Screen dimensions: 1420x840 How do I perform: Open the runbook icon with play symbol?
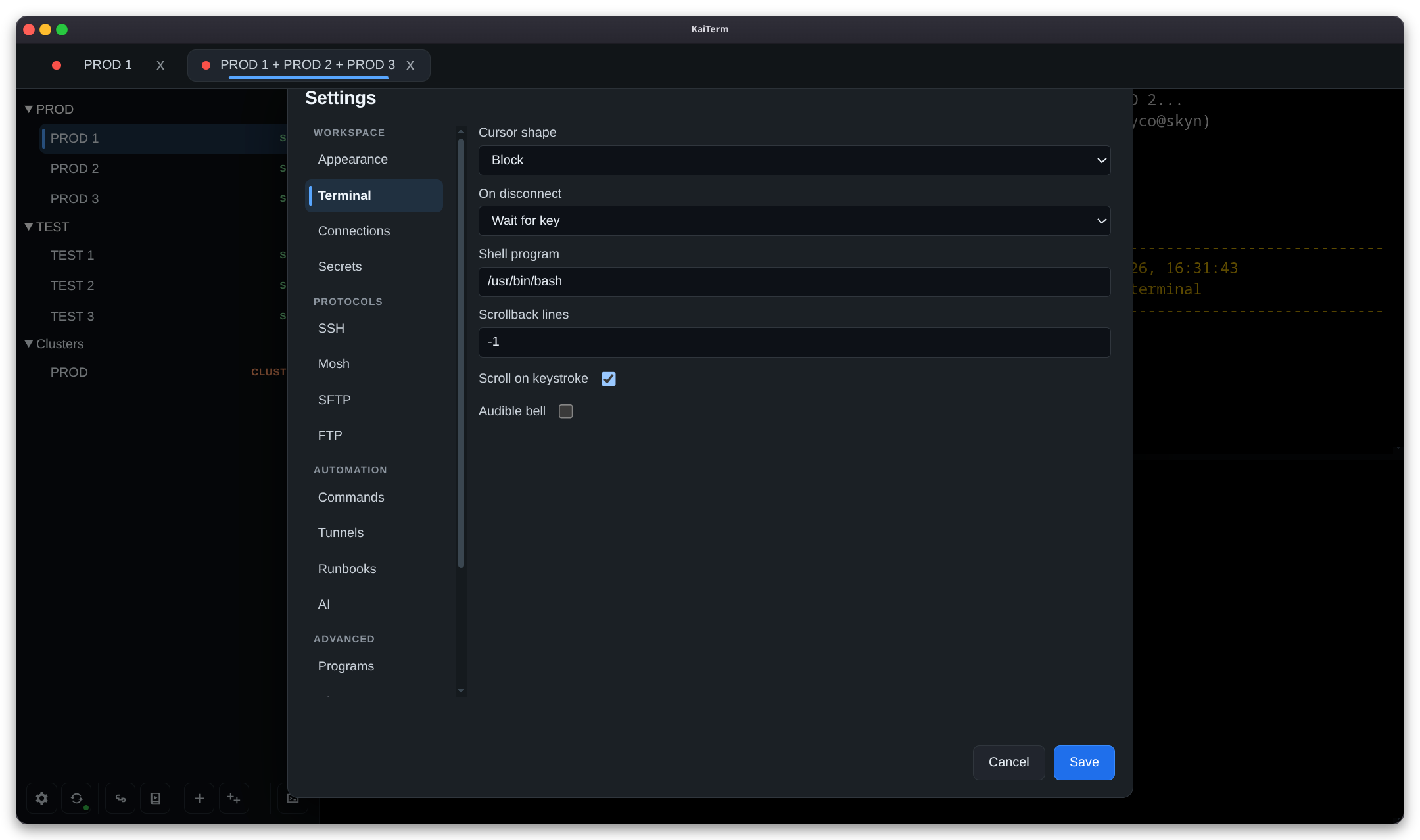click(x=155, y=798)
